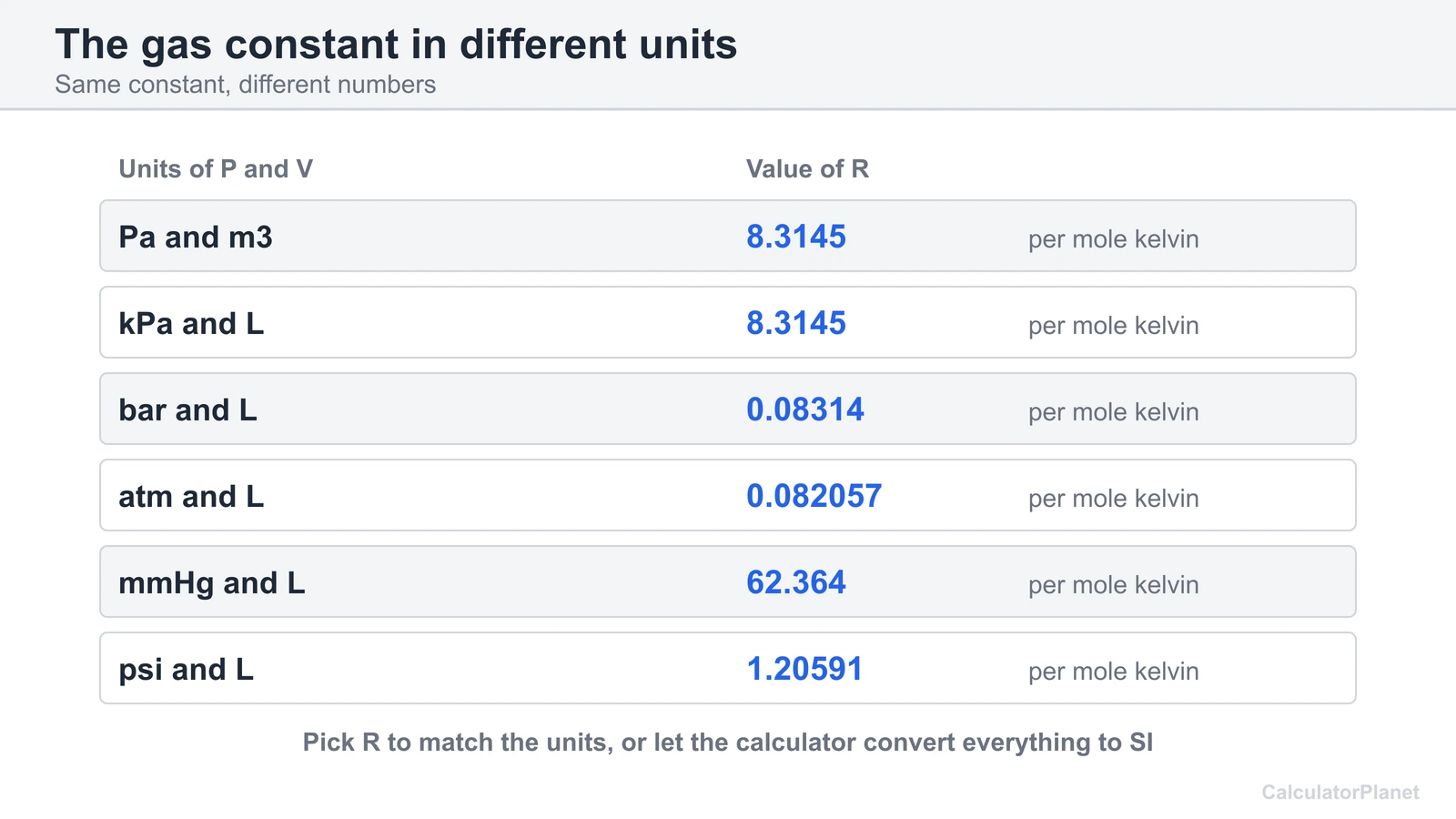Click the value 8.3145 in the kPa and L row
Screen dimensions: 1456x819
(796, 323)
